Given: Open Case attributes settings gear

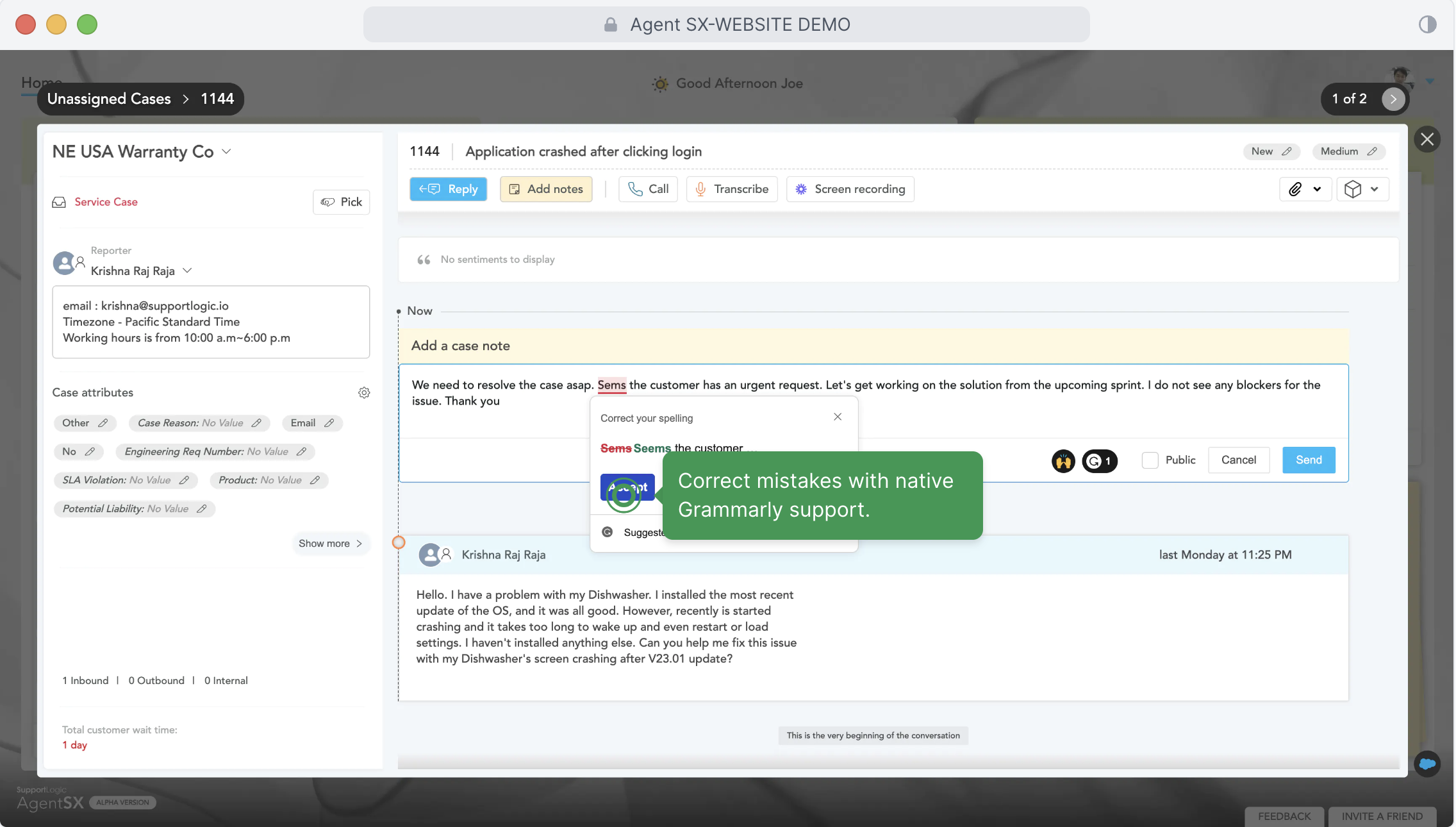Looking at the screenshot, I should [x=364, y=392].
